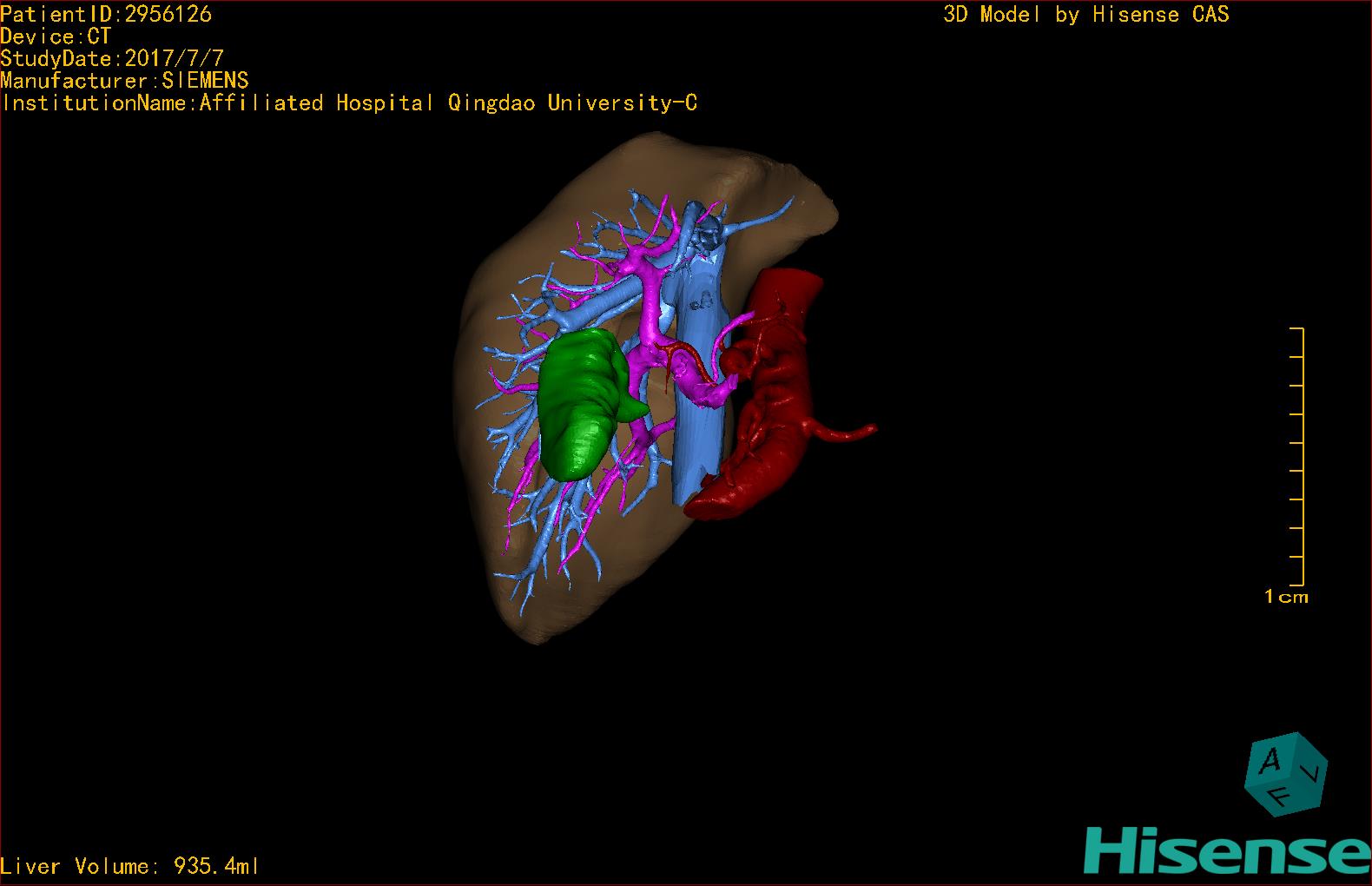Viewport: 1372px width, 886px height.
Task: Click the F face of the orientation cube
Action: tap(1279, 796)
